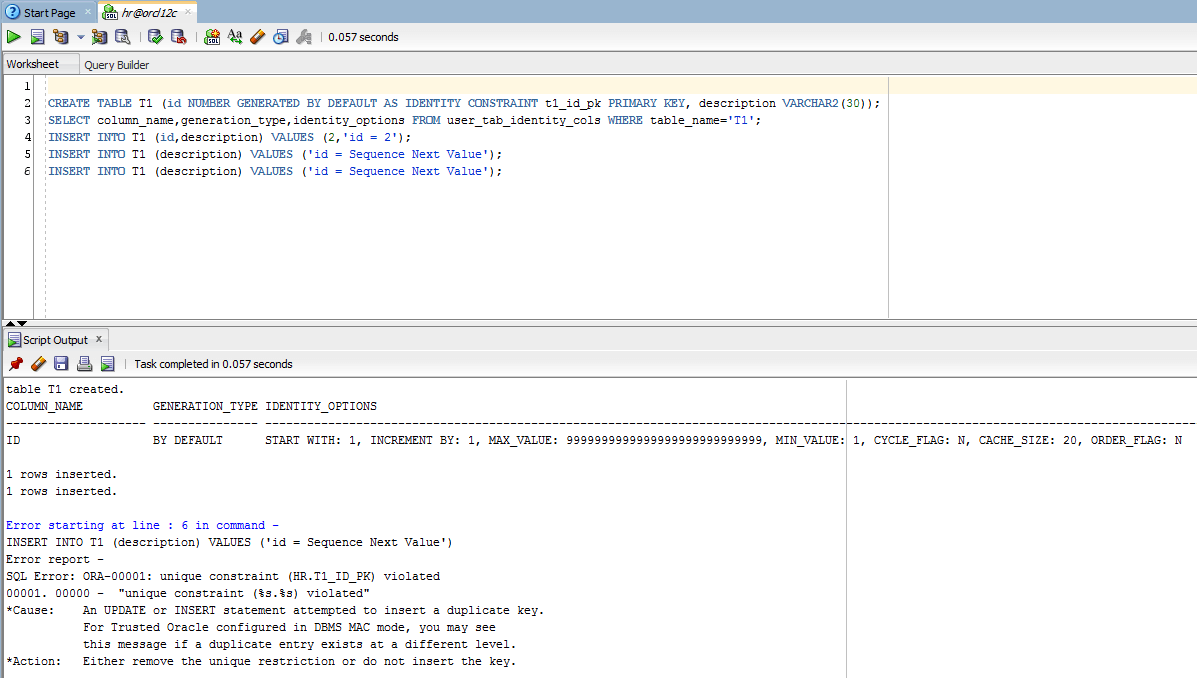Screen dimensions: 1197x678
Task: Open the Unshared SQL Worksheet icon
Action: [x=212, y=37]
